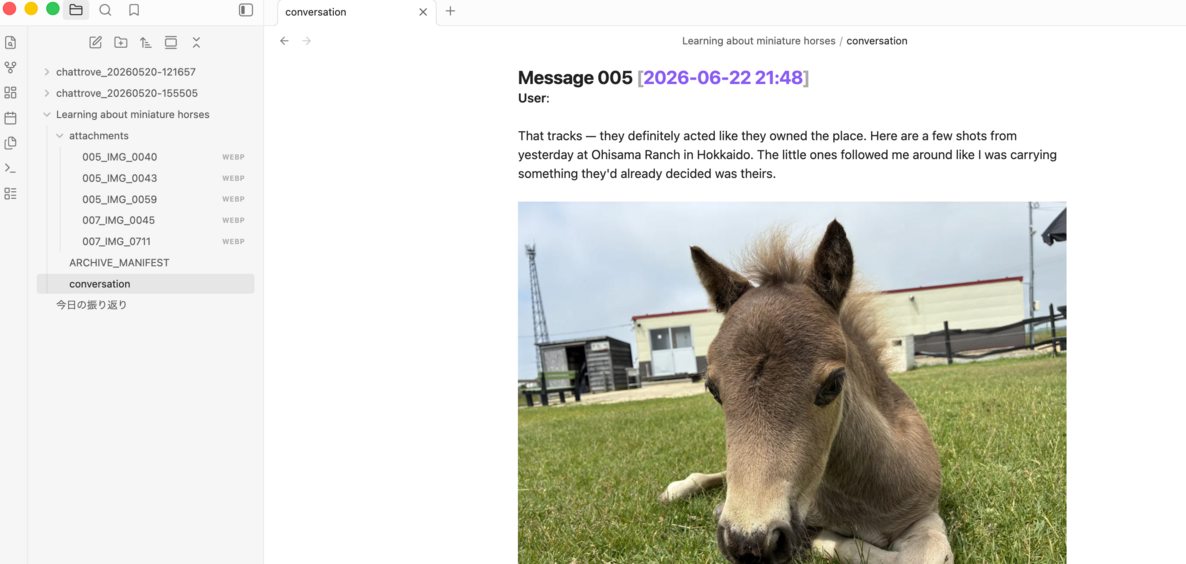The image size is (1186, 564).
Task: Create a new folder icon
Action: coord(120,42)
